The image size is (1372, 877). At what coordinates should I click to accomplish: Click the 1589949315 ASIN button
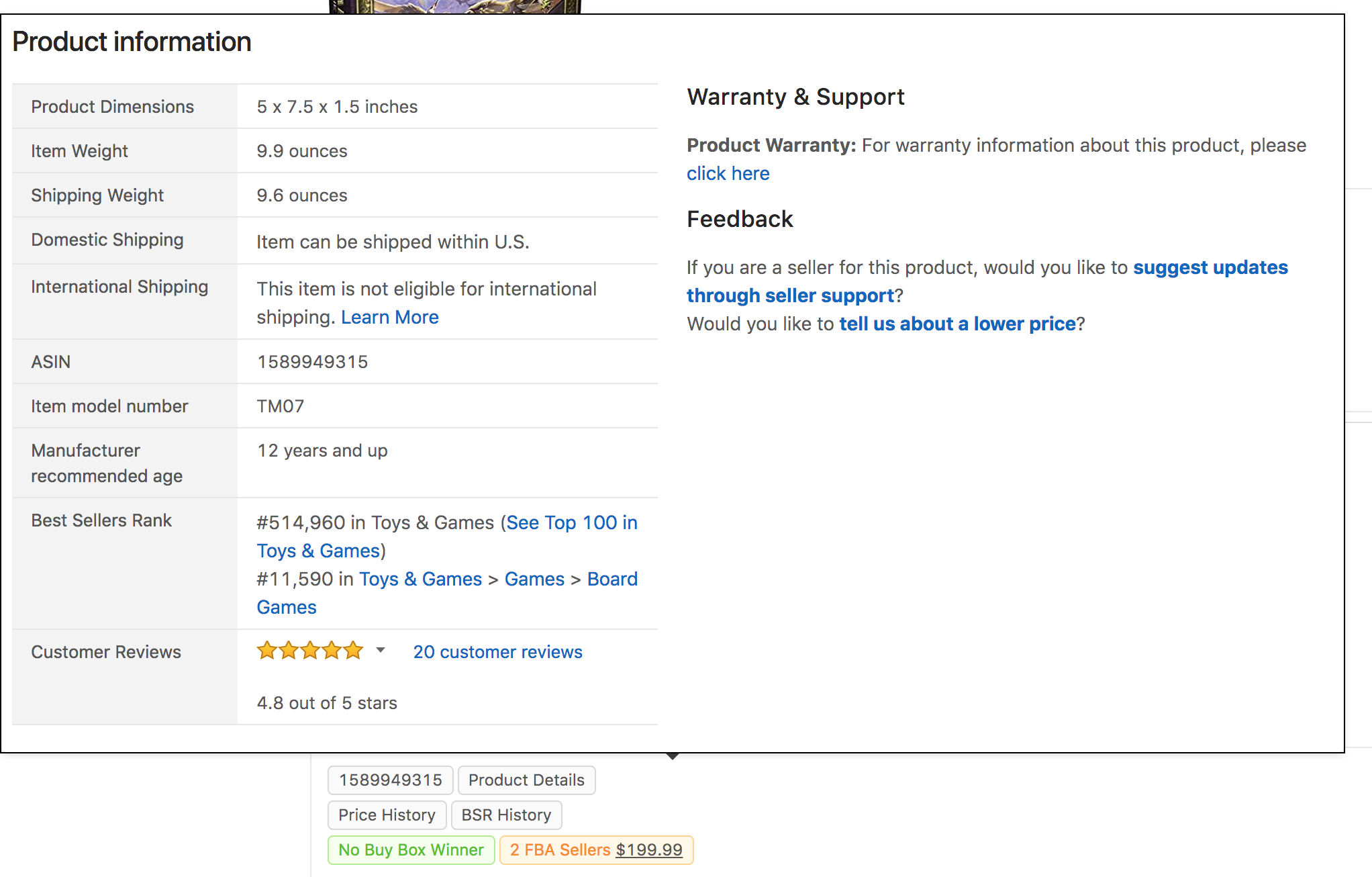tap(391, 780)
